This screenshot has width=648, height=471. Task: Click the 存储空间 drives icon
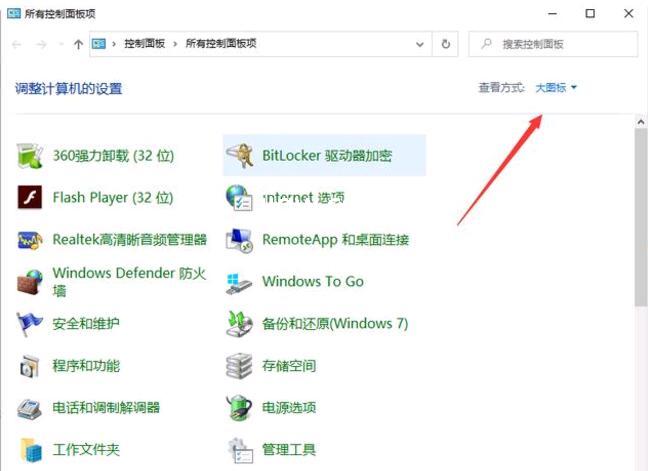pos(240,366)
